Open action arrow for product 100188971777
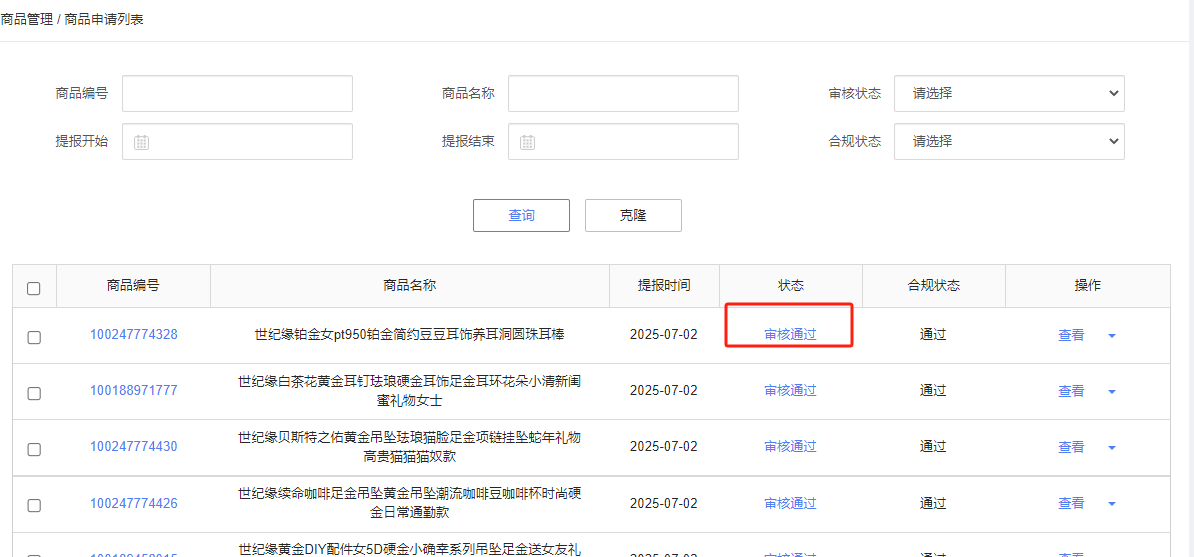The image size is (1194, 557). coord(1111,392)
